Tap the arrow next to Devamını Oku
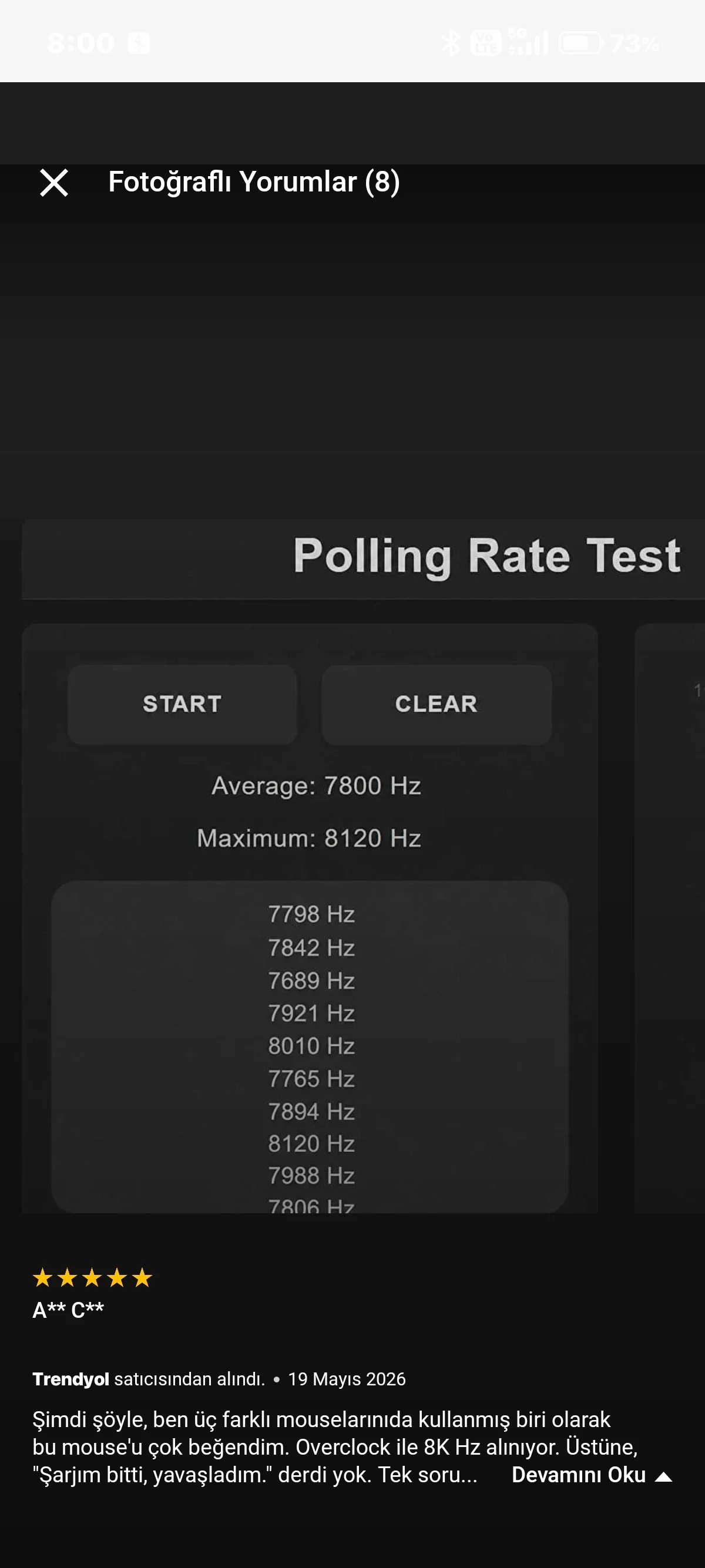Image resolution: width=705 pixels, height=1568 pixels. 663,1477
